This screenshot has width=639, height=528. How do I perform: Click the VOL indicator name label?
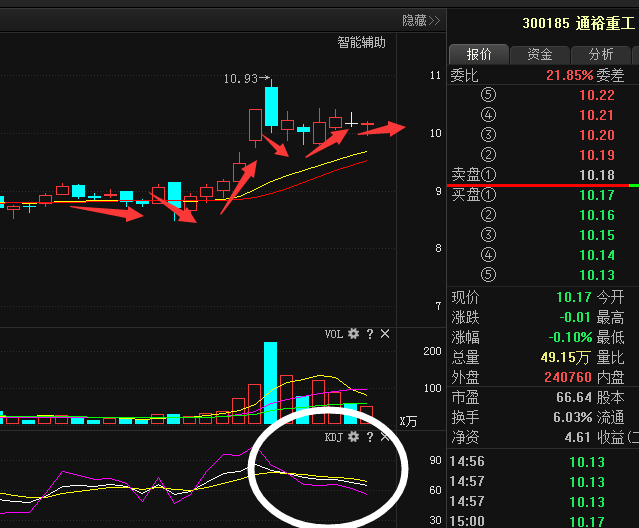[333, 334]
